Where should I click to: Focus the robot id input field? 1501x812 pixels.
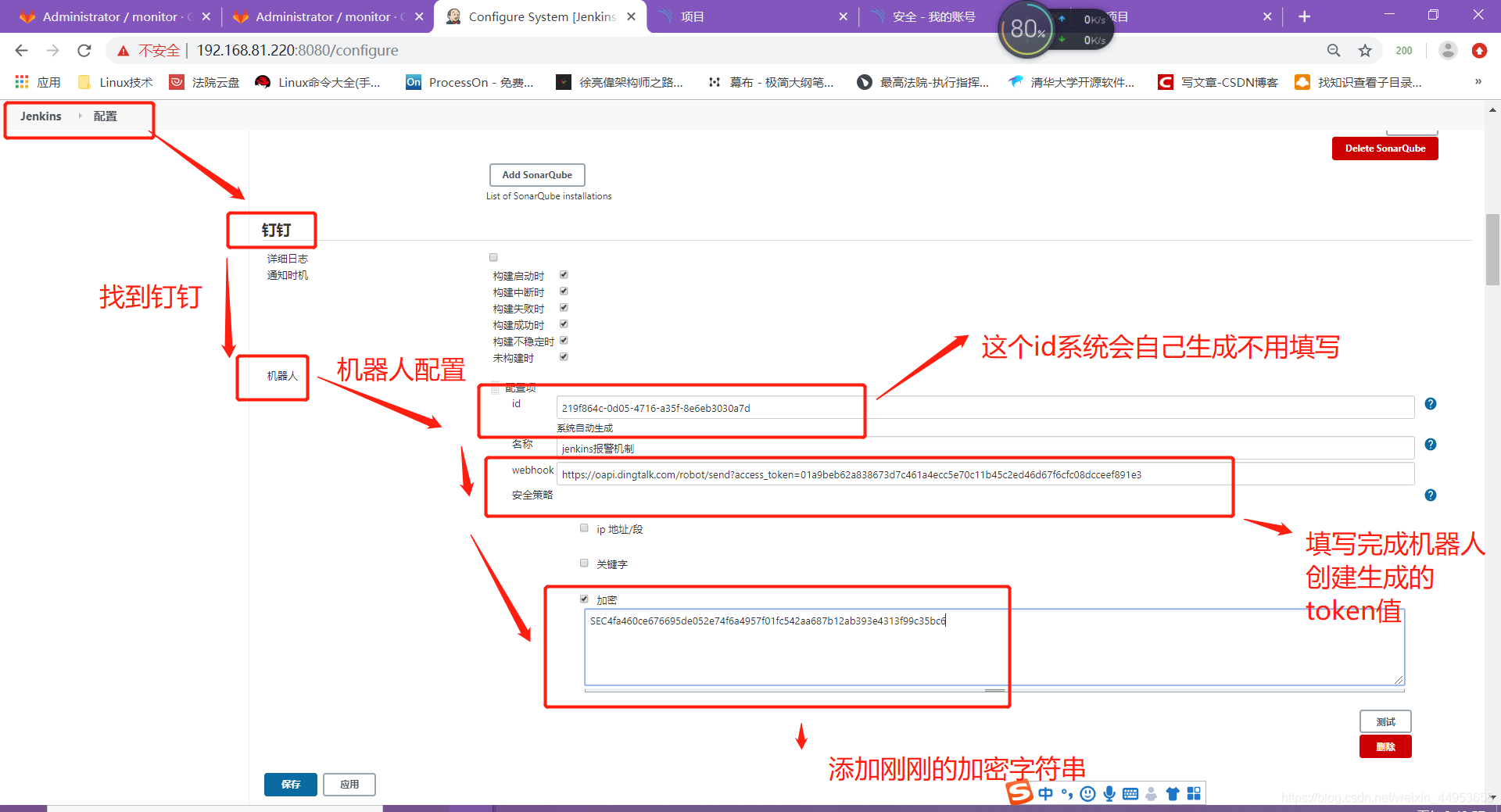(985, 408)
